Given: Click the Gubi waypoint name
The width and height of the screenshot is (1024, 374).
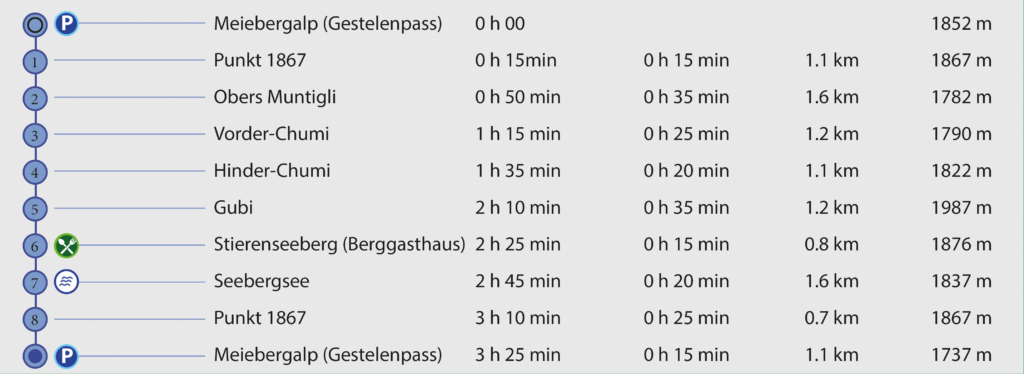Looking at the screenshot, I should (x=233, y=208).
